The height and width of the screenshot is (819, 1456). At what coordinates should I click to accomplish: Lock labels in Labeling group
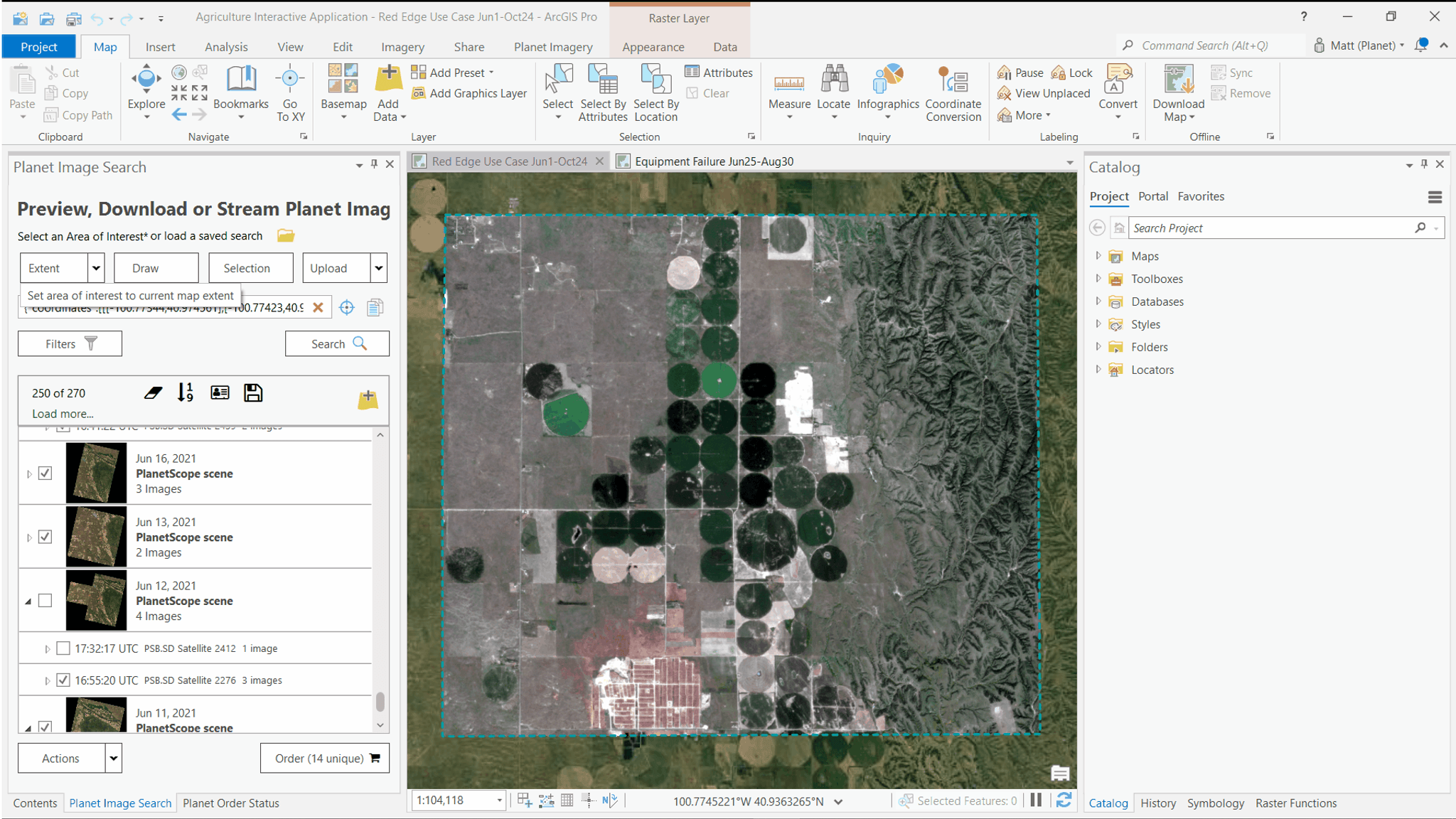(1072, 73)
